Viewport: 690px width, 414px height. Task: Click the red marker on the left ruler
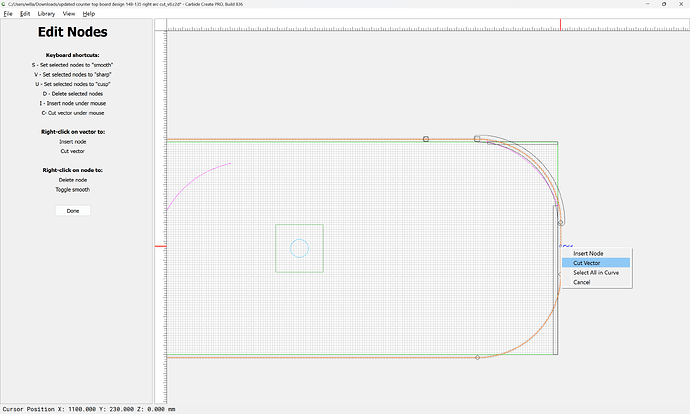[159, 245]
